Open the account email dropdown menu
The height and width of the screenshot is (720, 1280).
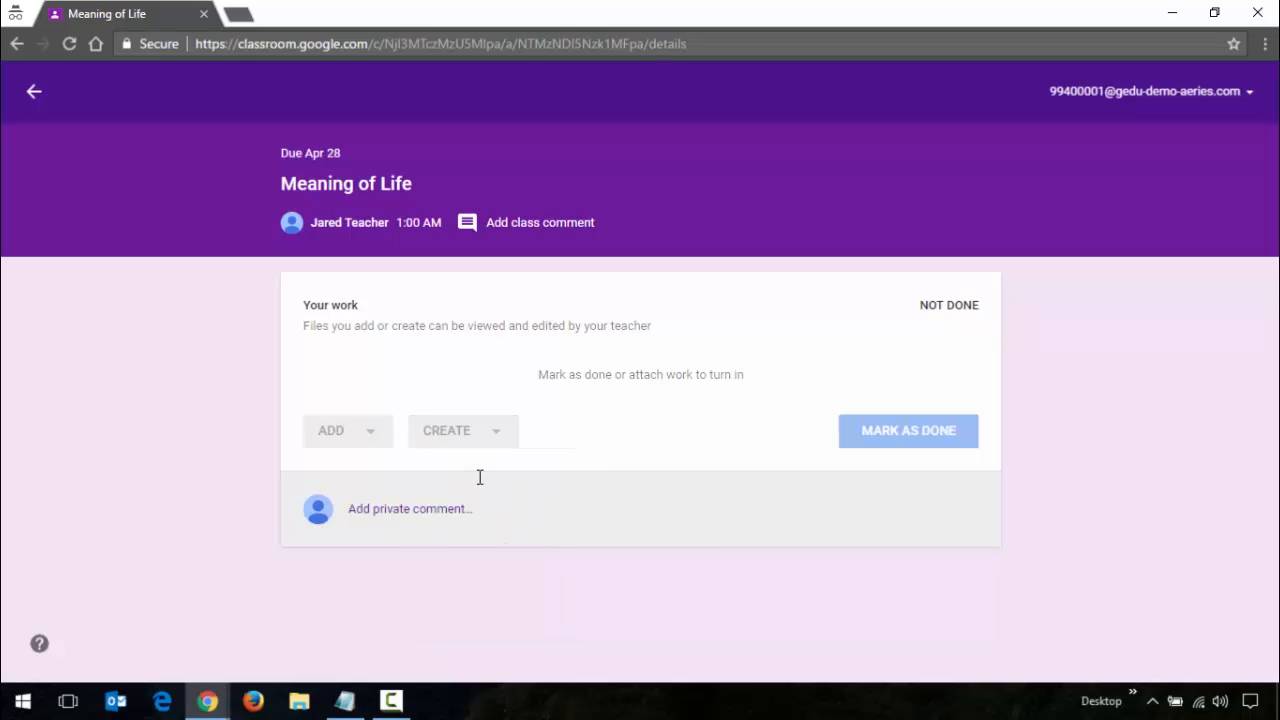[x=1151, y=91]
